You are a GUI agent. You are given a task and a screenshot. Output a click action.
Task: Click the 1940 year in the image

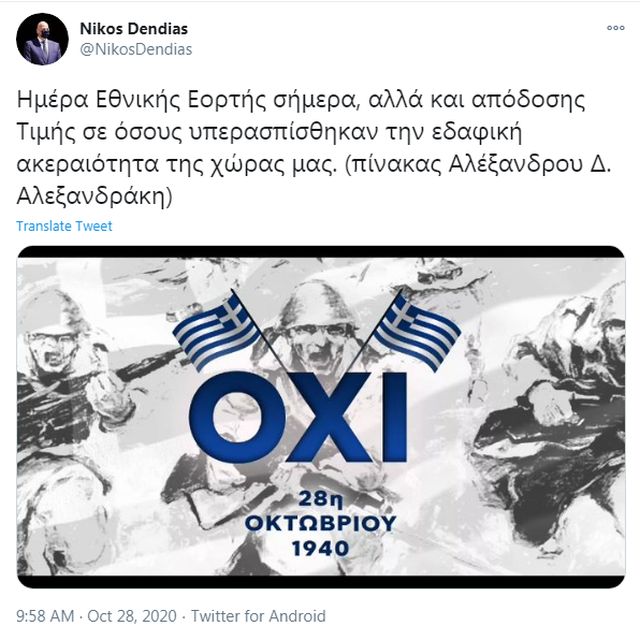coord(320,548)
